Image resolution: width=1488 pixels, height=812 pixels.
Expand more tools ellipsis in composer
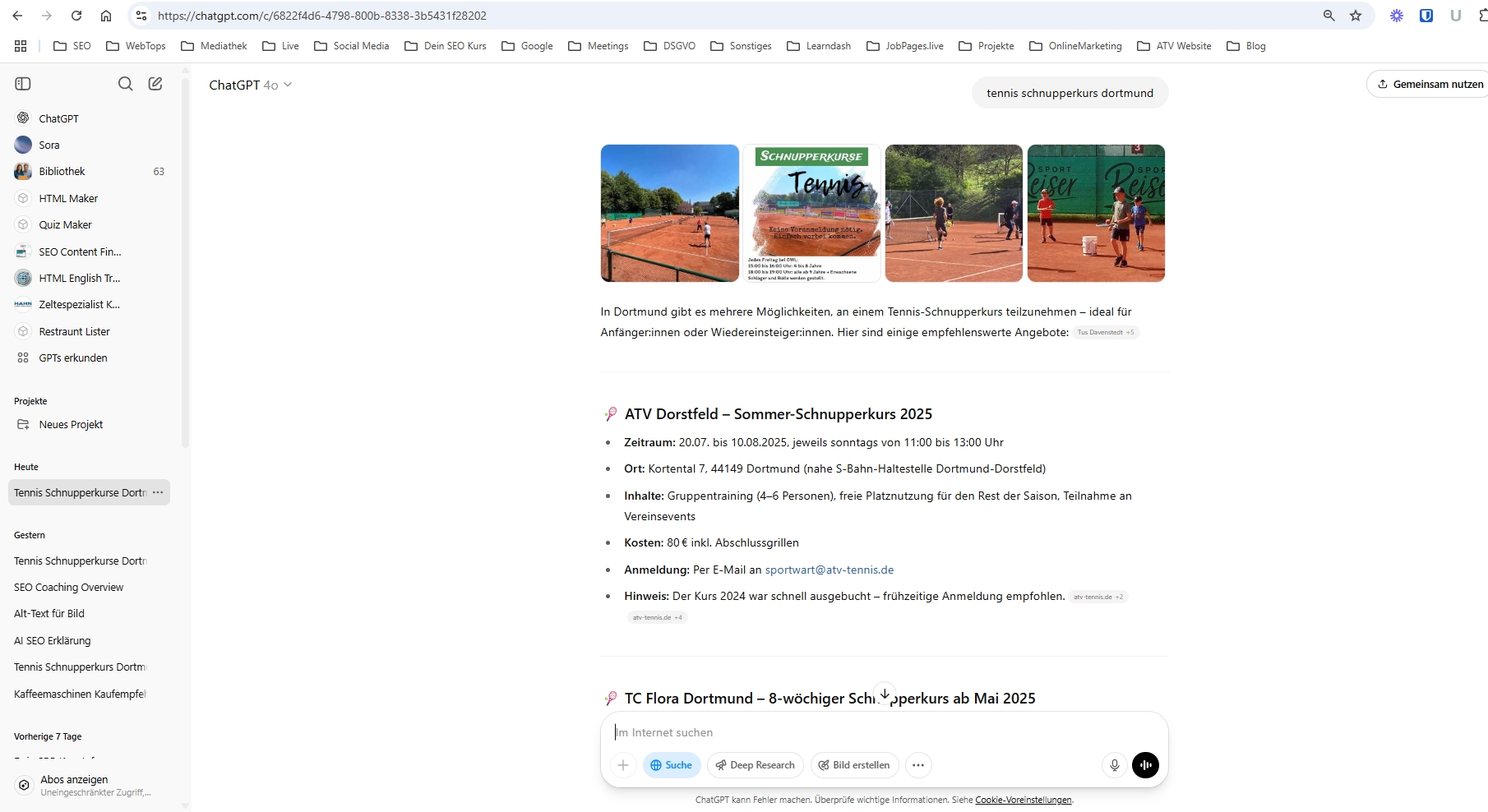(918, 765)
